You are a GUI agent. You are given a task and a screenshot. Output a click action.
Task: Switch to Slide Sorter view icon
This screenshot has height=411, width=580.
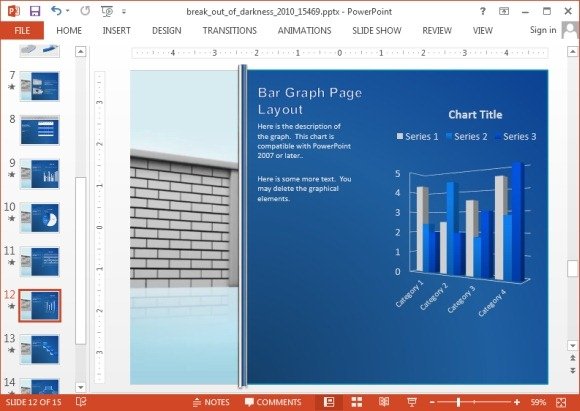pyautogui.click(x=357, y=402)
